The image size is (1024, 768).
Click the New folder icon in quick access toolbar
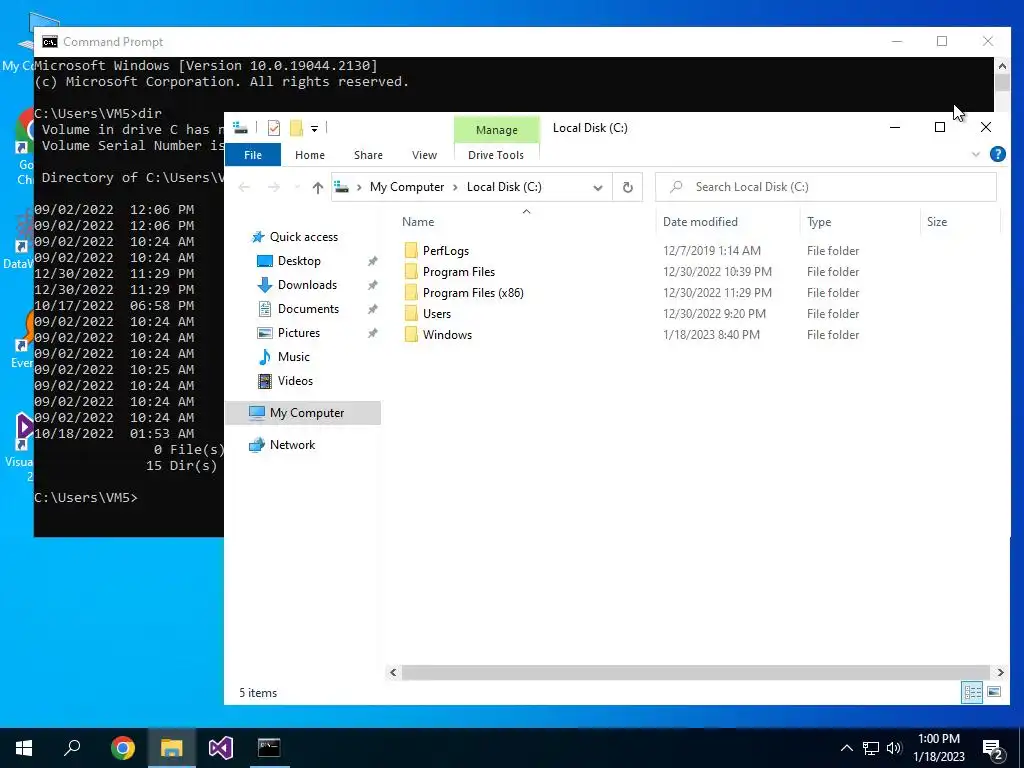pos(296,128)
